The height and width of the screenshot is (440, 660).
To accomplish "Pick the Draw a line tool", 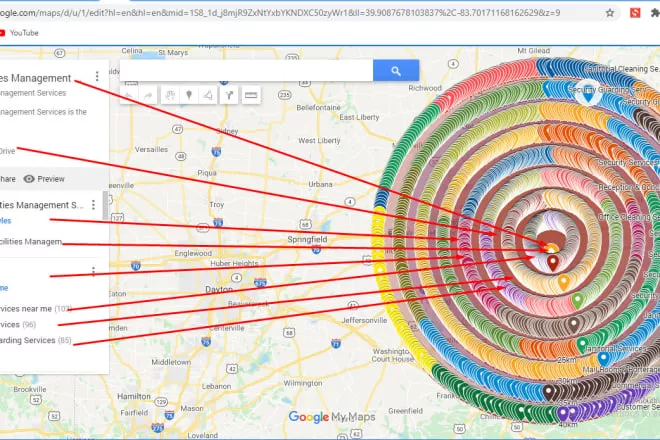I will point(208,95).
